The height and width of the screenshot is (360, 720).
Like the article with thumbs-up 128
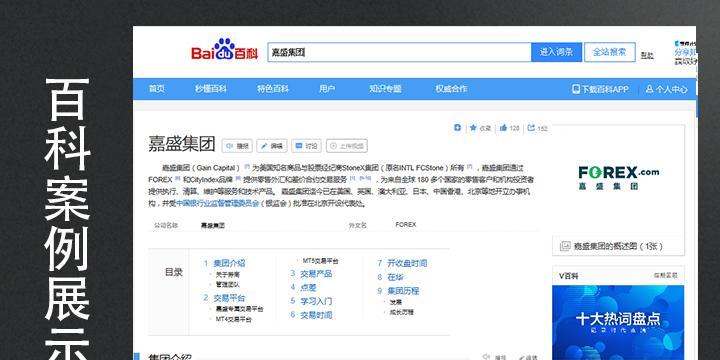(x=509, y=128)
